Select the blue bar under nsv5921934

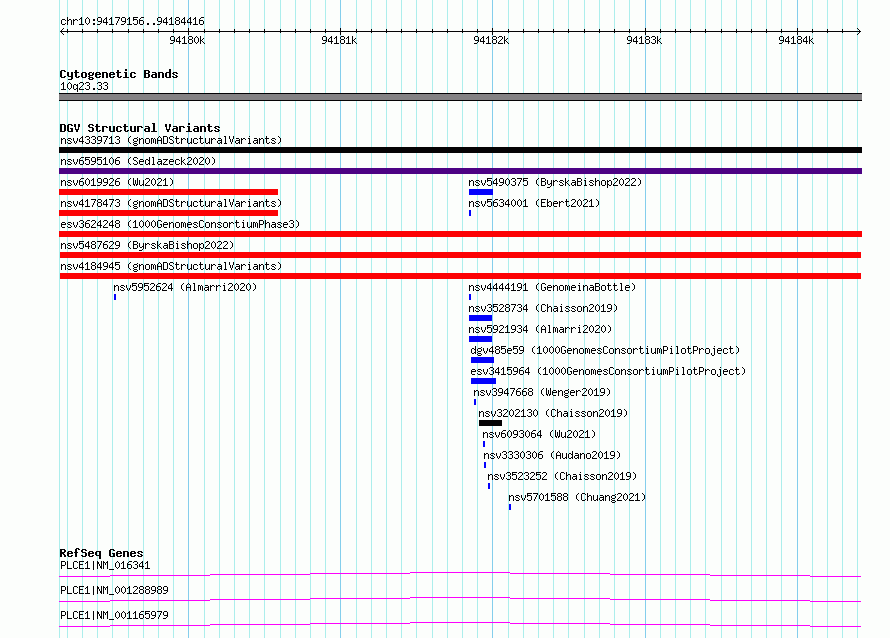[x=480, y=339]
